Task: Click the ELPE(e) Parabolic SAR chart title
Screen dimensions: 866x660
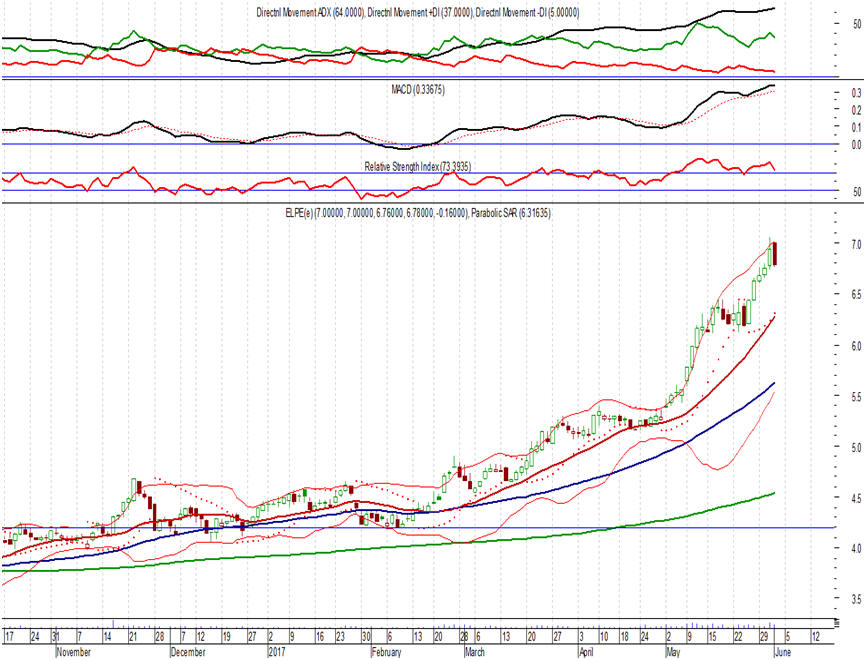Action: [x=418, y=213]
